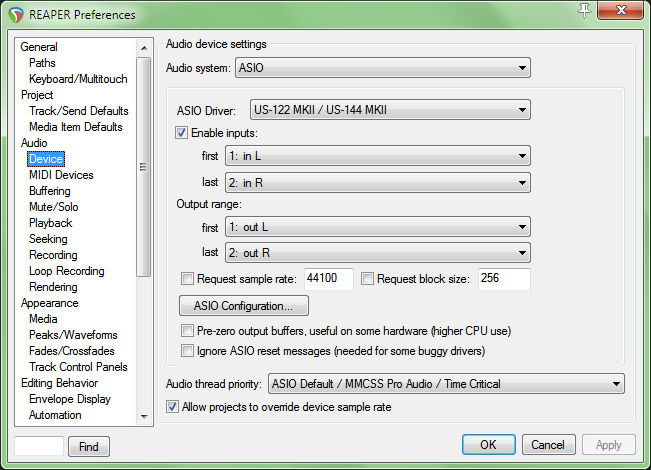Open Buffering preferences

tap(50, 191)
